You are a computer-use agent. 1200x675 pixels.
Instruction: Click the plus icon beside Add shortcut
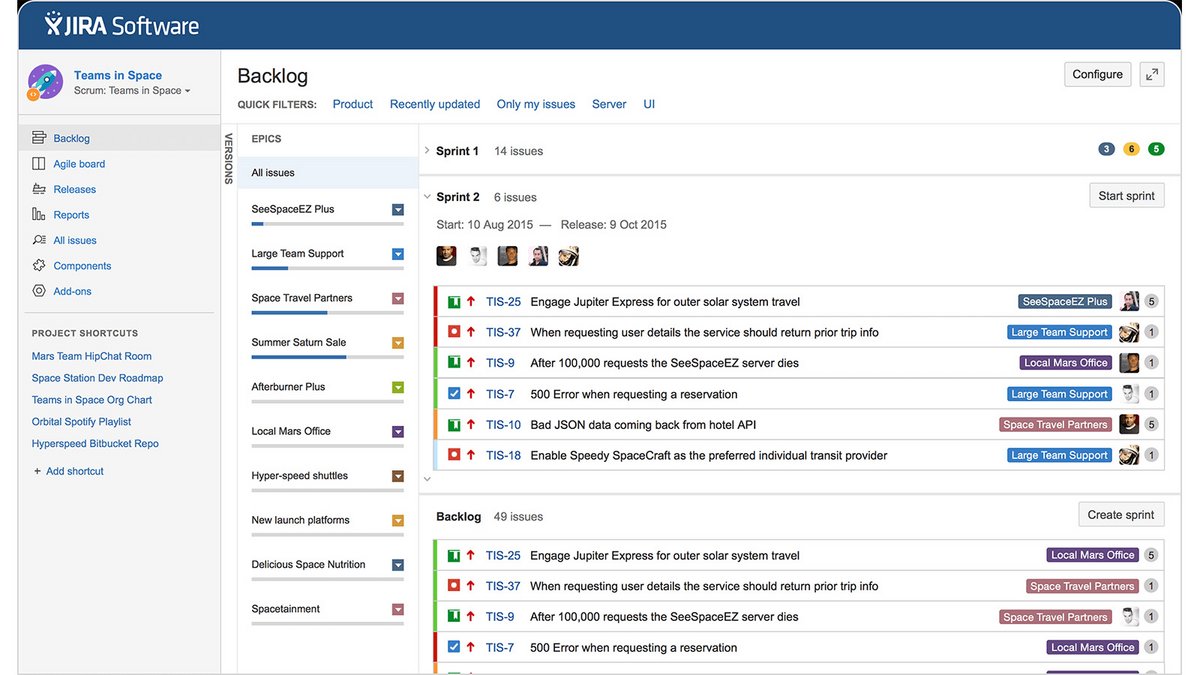(x=38, y=471)
